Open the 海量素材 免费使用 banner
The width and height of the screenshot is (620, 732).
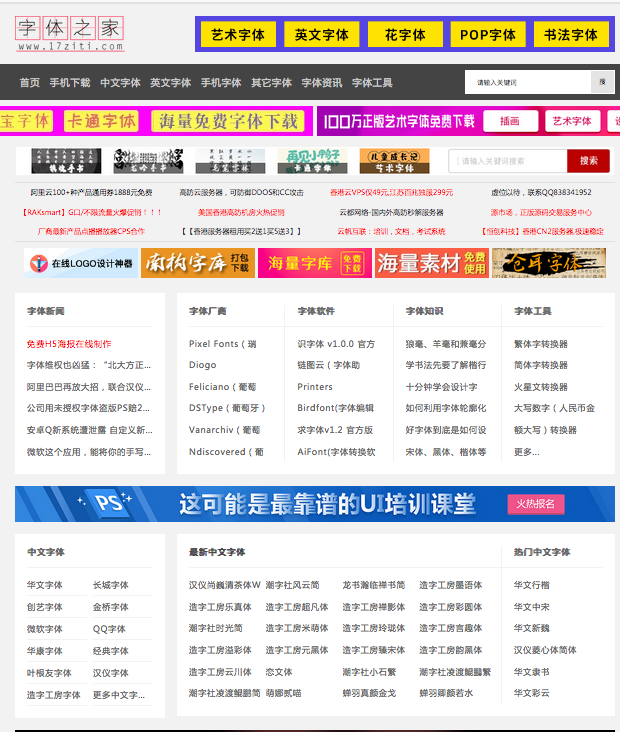click(x=432, y=263)
